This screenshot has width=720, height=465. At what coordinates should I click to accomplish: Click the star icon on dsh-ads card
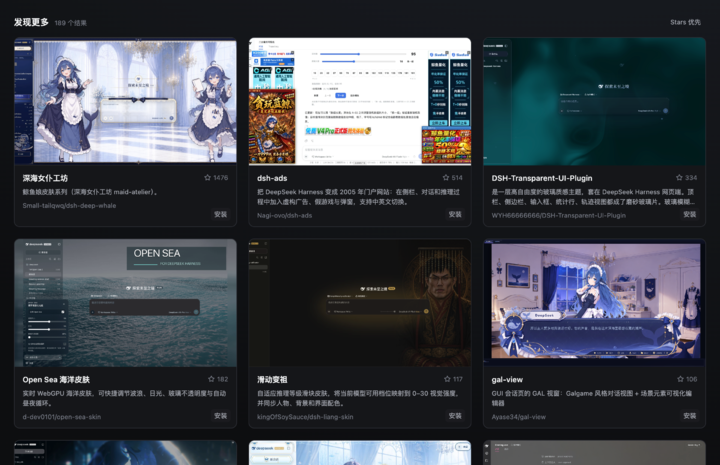[x=446, y=178]
